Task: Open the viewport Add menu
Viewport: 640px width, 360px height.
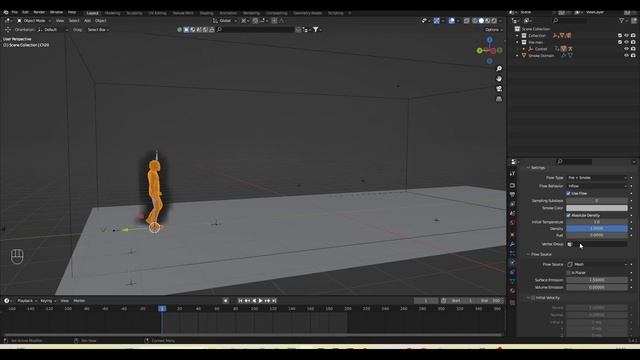Action: [x=87, y=20]
